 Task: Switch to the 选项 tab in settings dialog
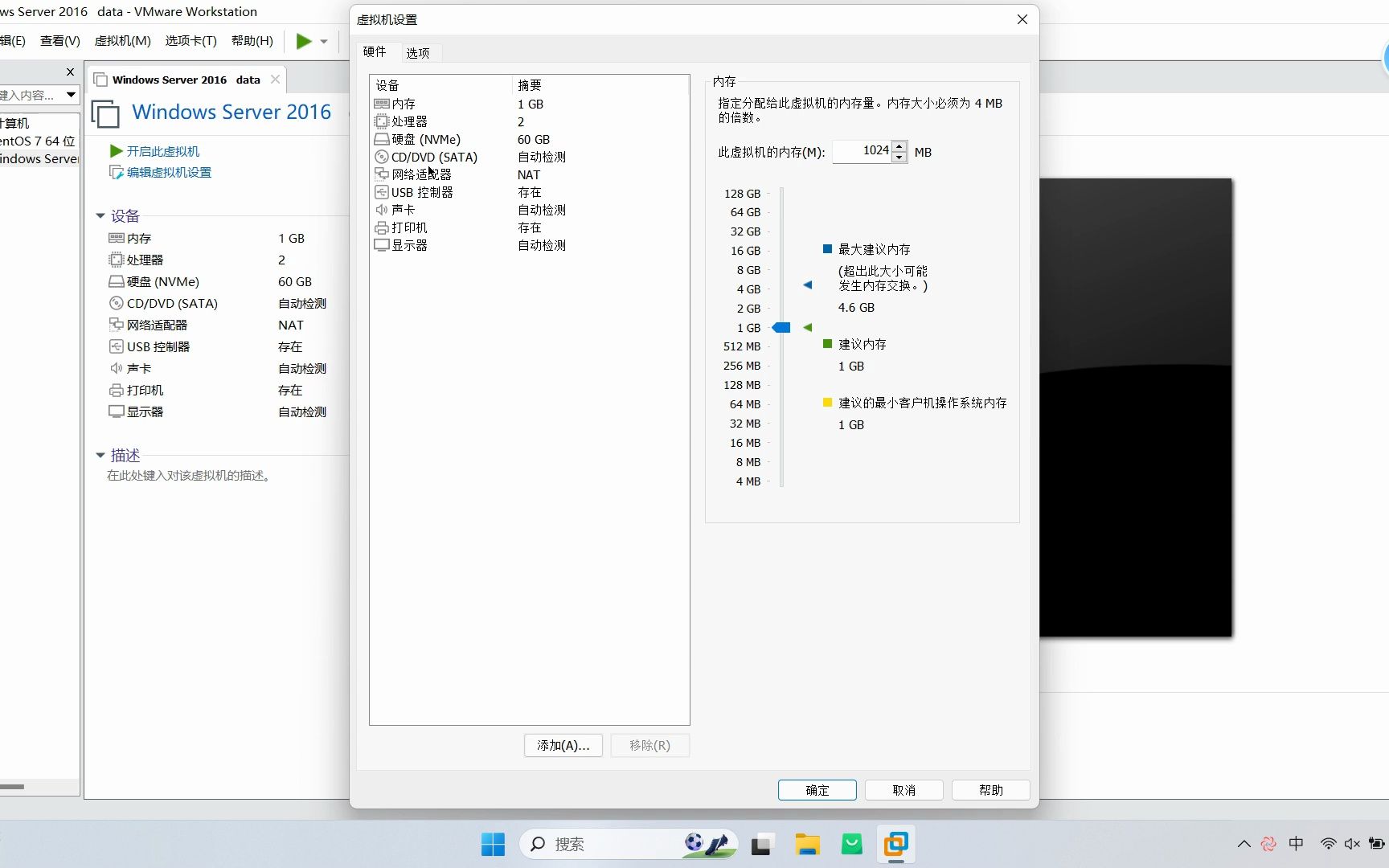click(418, 53)
